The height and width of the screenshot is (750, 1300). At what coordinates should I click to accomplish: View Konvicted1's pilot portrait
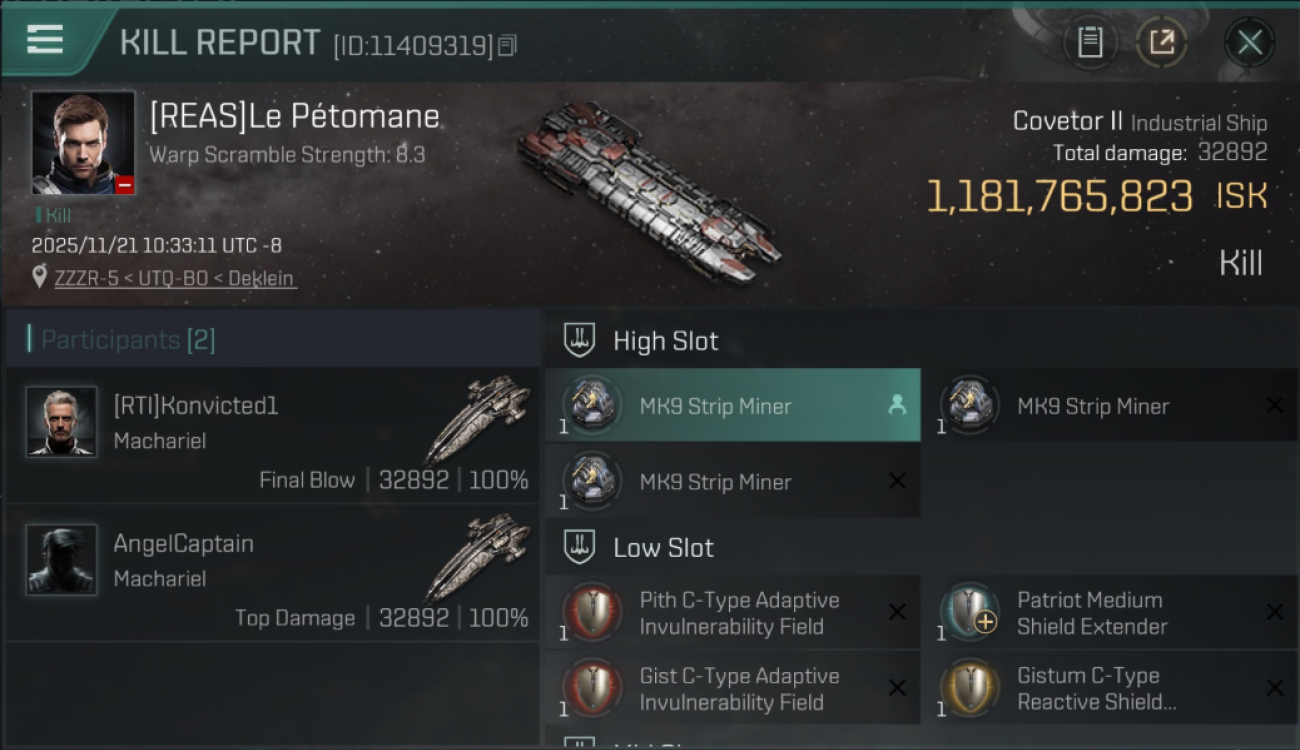coord(62,422)
